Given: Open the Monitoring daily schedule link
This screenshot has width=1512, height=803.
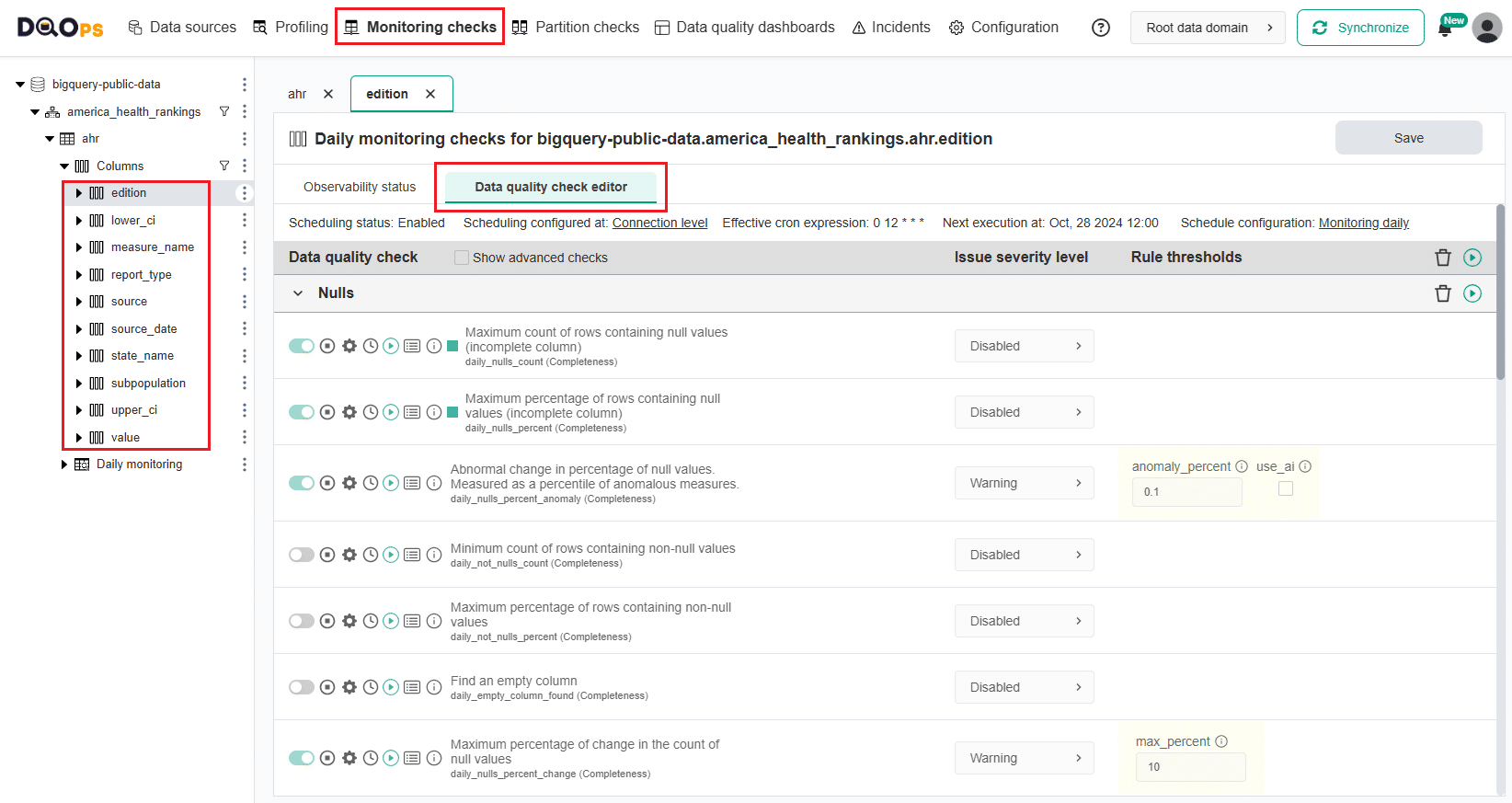Looking at the screenshot, I should (1364, 223).
